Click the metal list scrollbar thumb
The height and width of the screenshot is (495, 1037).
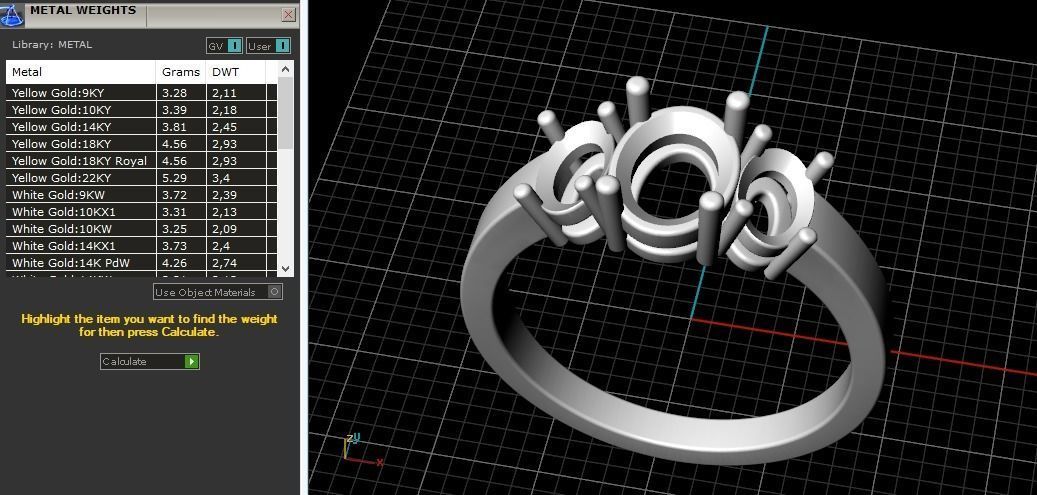pyautogui.click(x=285, y=112)
